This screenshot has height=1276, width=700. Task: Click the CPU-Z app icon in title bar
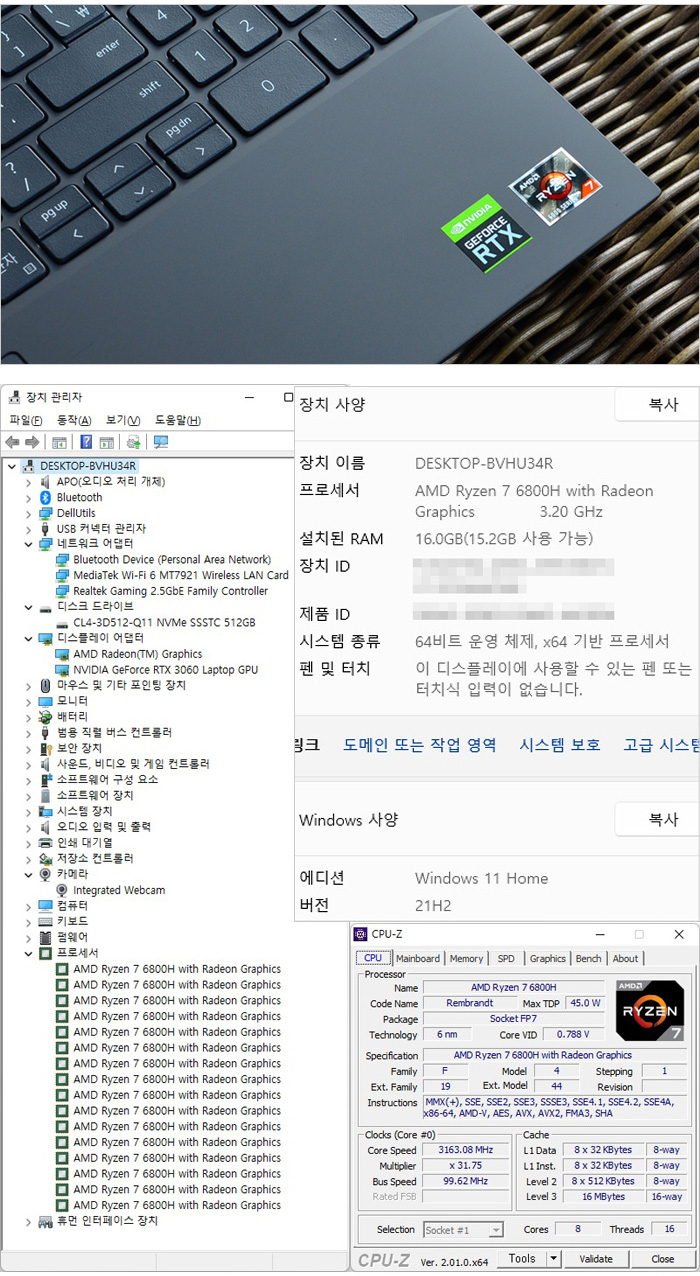(361, 934)
